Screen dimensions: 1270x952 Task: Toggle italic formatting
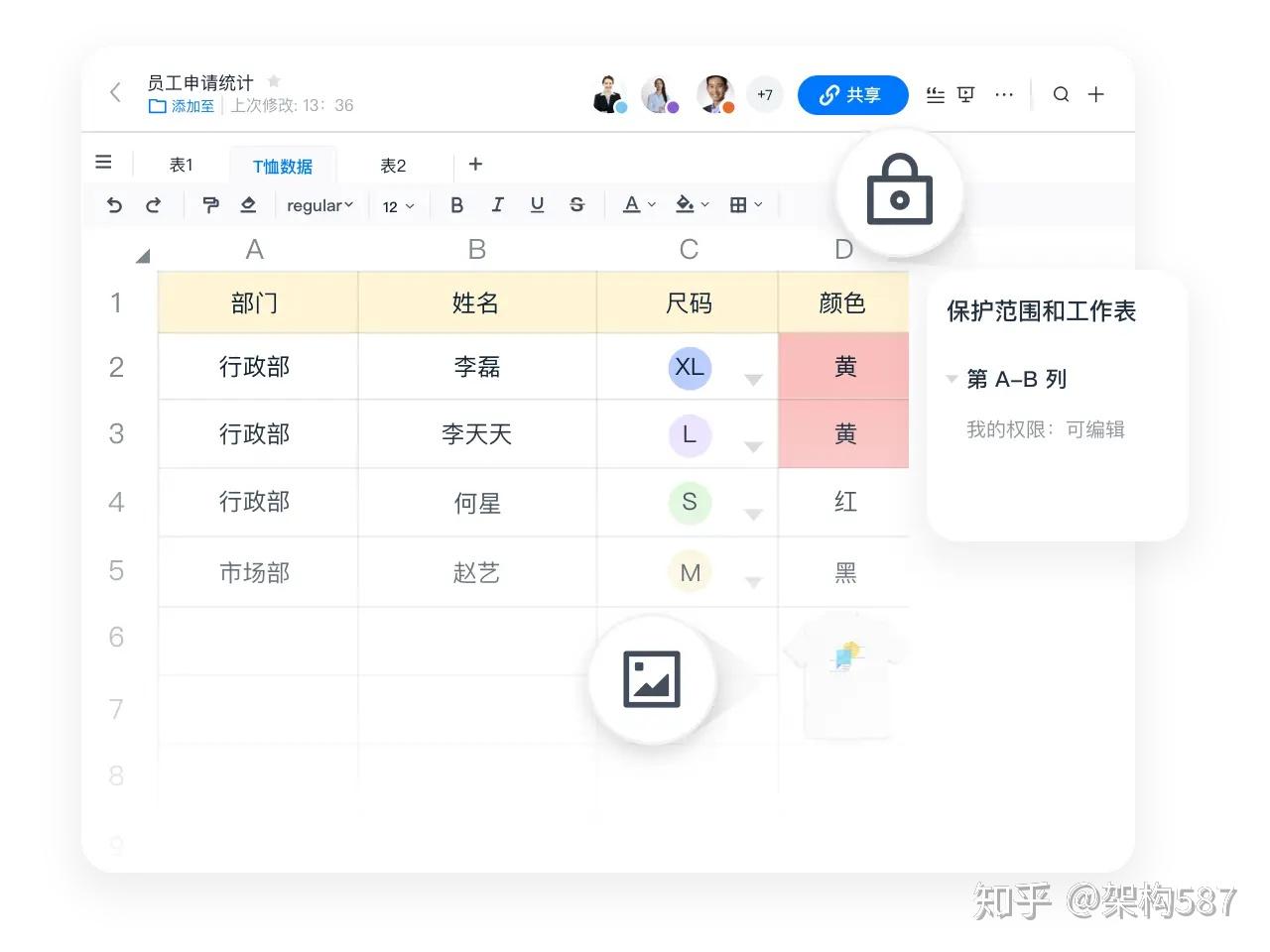tap(497, 205)
